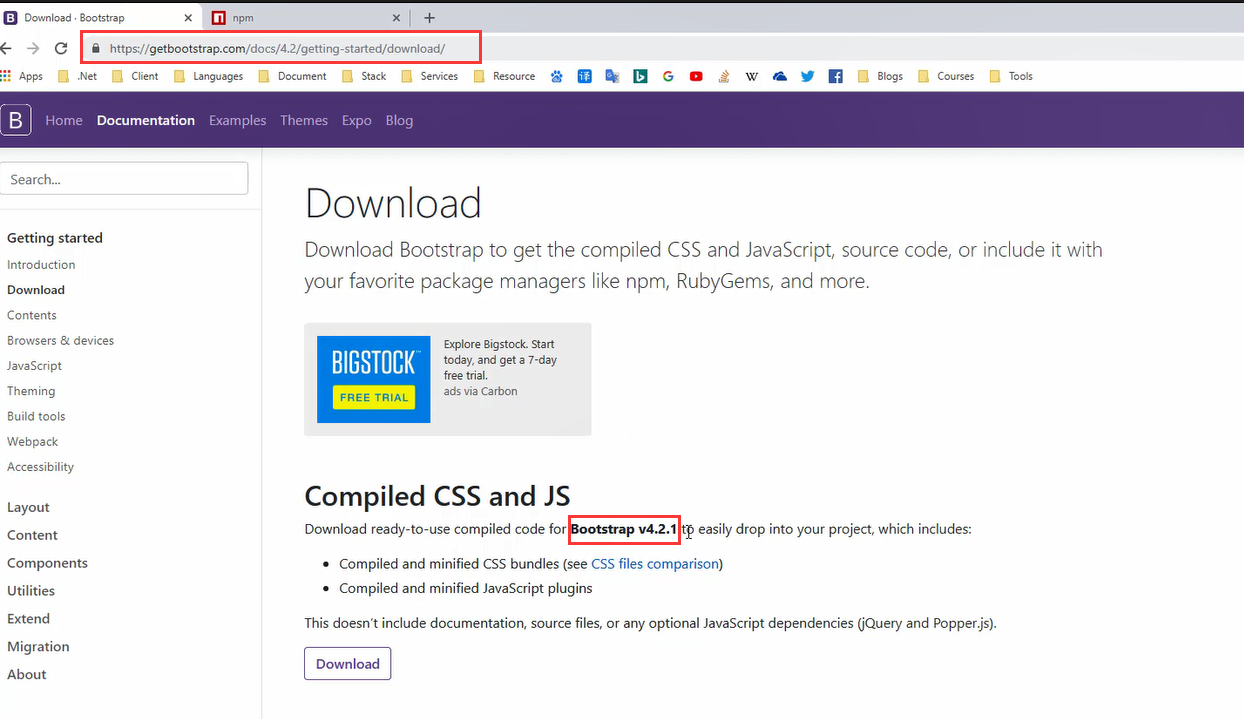Open the Introduction sidebar link

coord(41,265)
